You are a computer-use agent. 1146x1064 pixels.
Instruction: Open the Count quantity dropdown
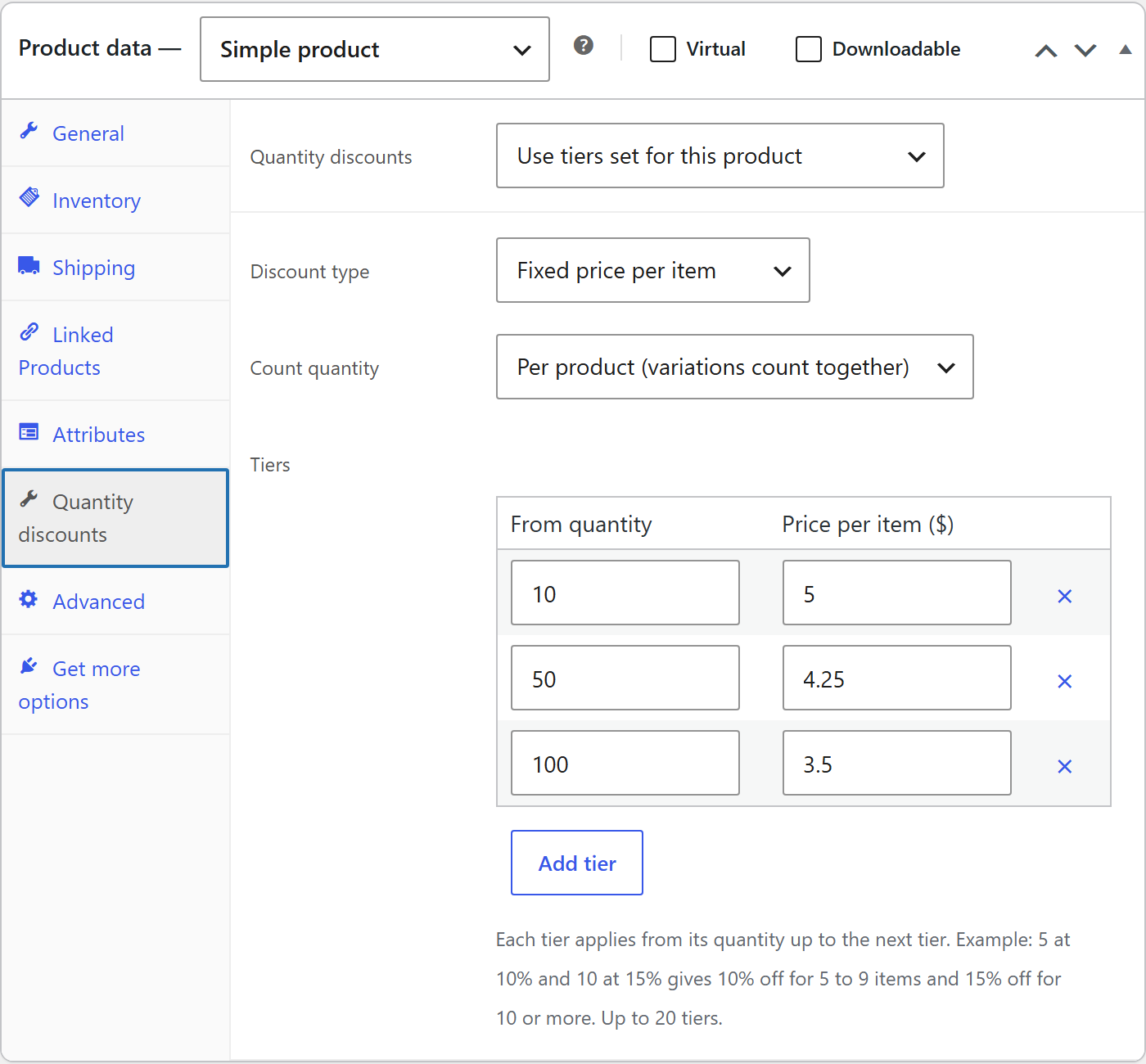(x=735, y=367)
